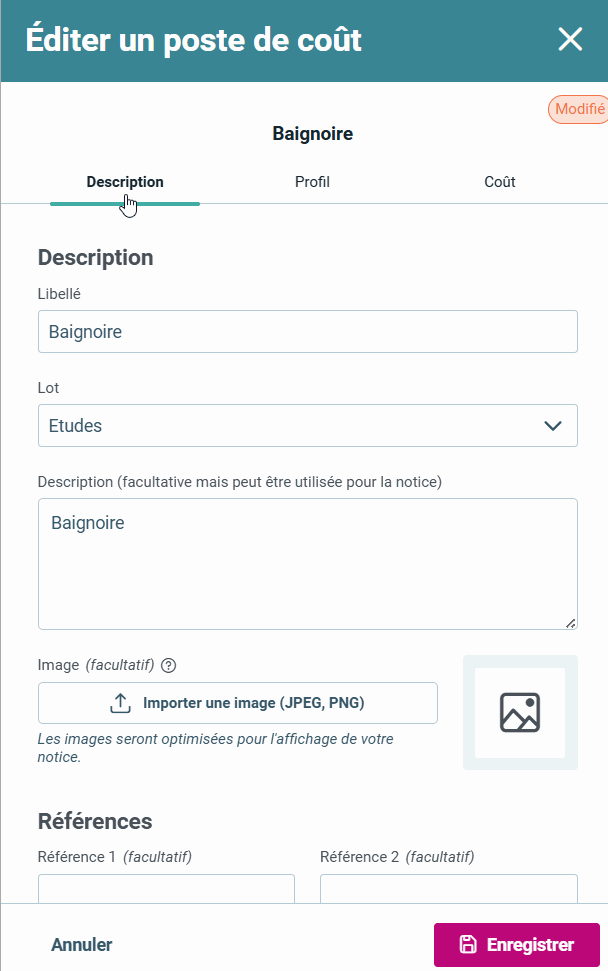Switch to the Description tab
The height and width of the screenshot is (971, 608).
point(125,182)
